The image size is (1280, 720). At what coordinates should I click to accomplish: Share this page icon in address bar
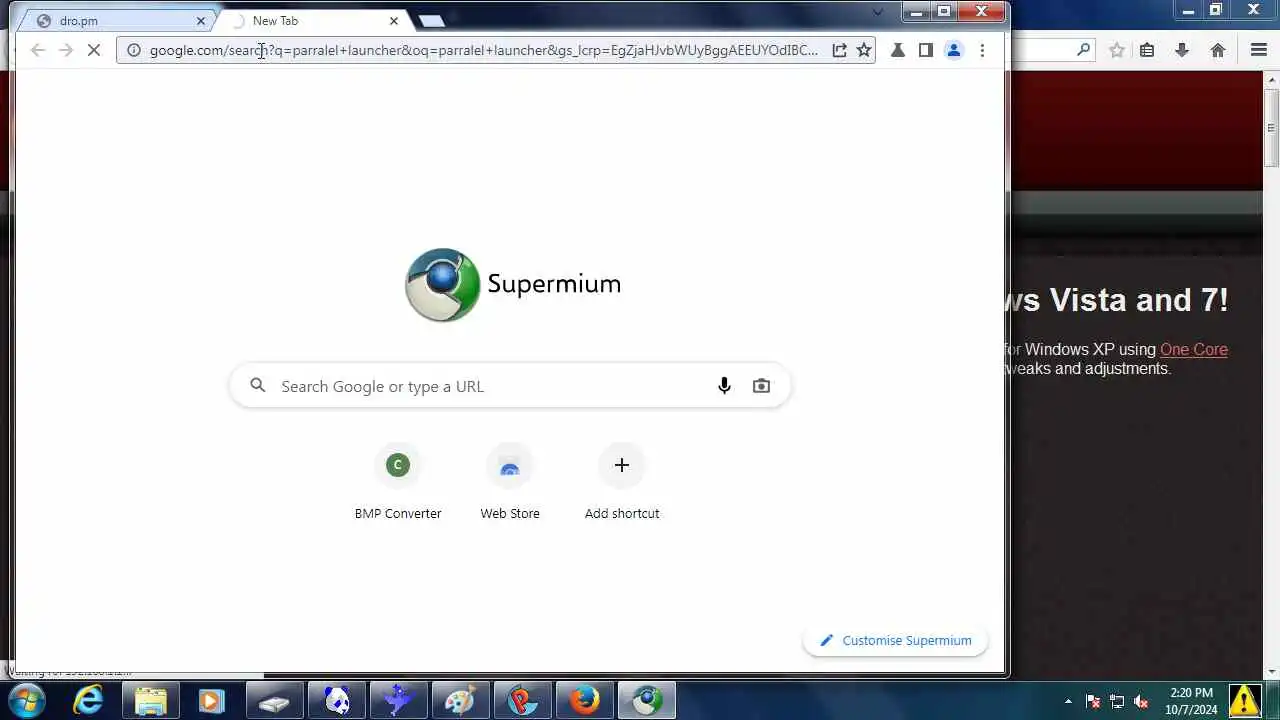click(840, 50)
